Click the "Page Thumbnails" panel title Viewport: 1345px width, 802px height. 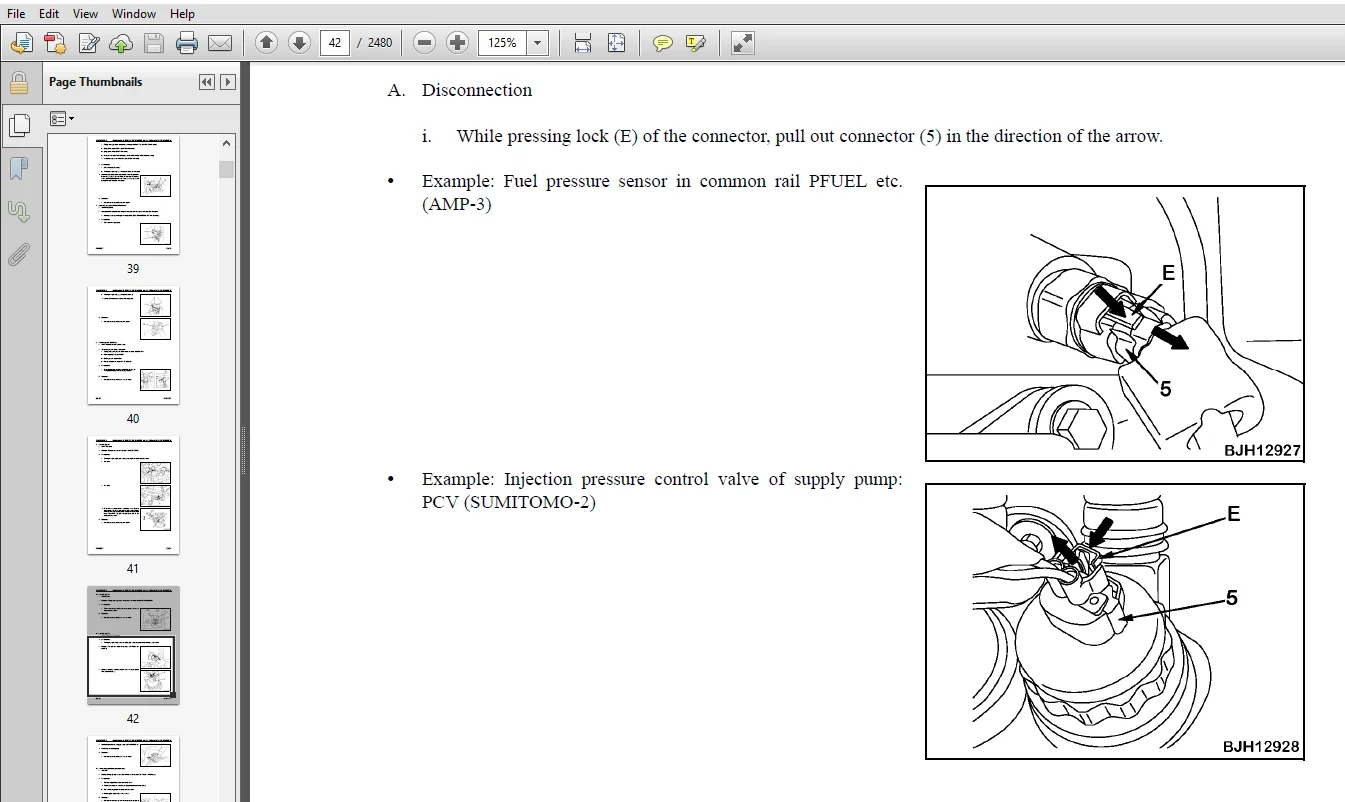(96, 82)
